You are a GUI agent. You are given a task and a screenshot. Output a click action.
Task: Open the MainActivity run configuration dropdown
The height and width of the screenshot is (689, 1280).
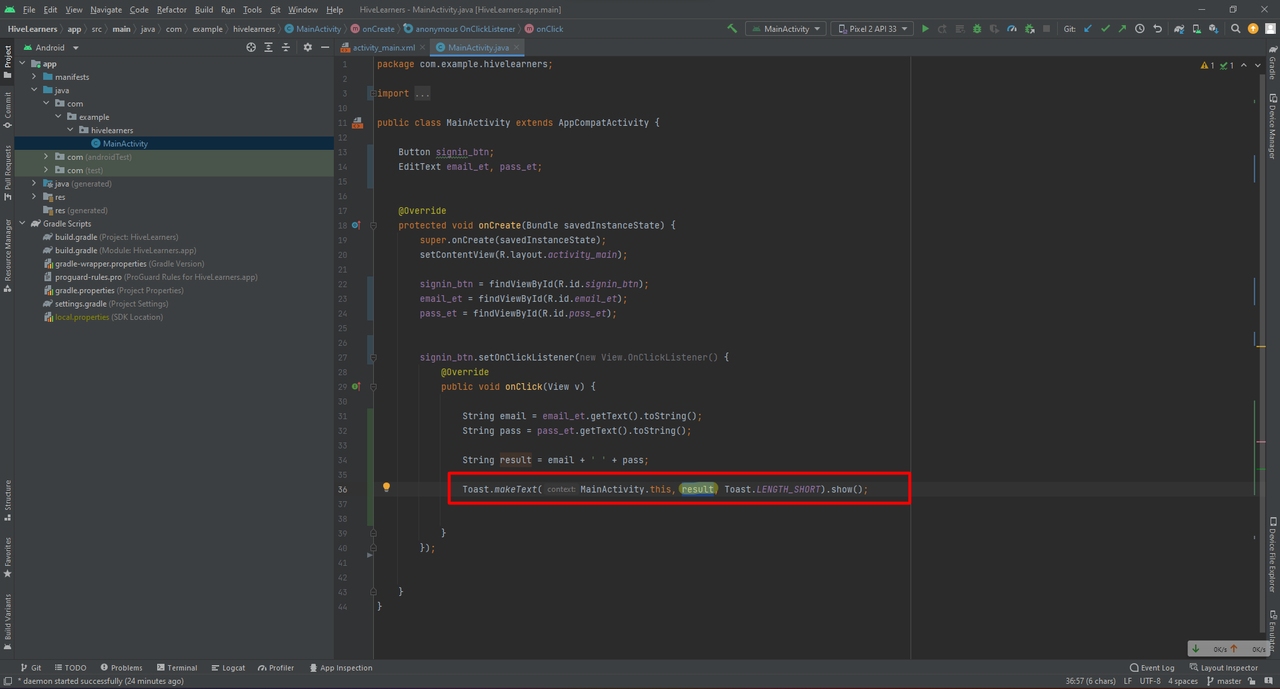click(x=786, y=29)
